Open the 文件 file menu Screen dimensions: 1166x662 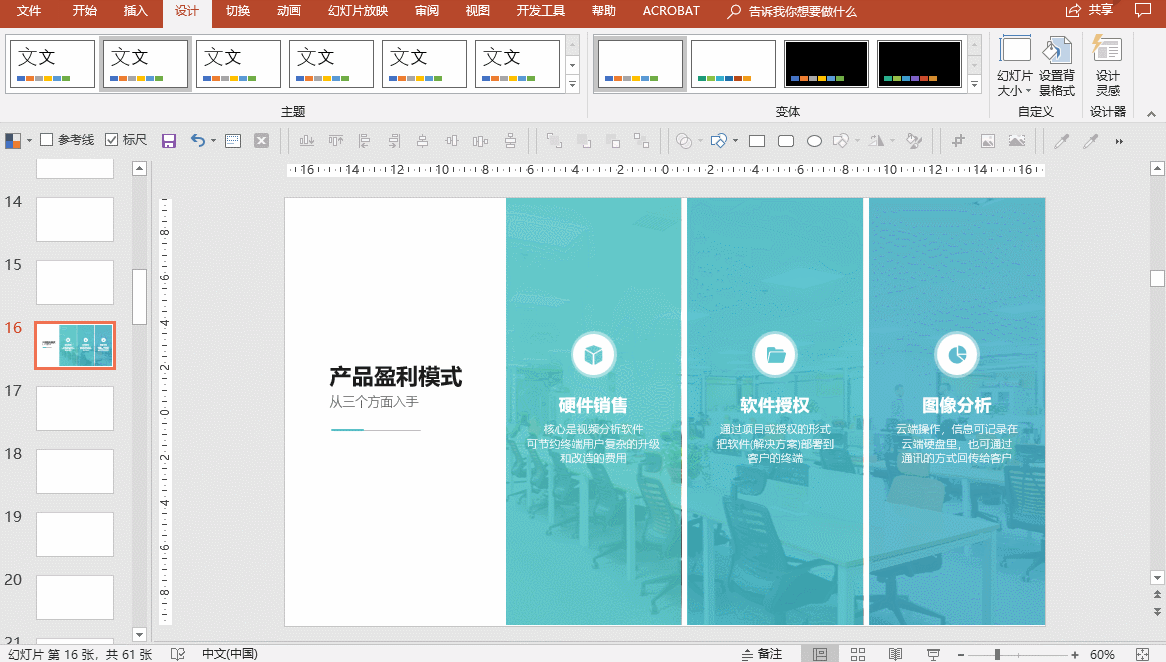[x=30, y=11]
